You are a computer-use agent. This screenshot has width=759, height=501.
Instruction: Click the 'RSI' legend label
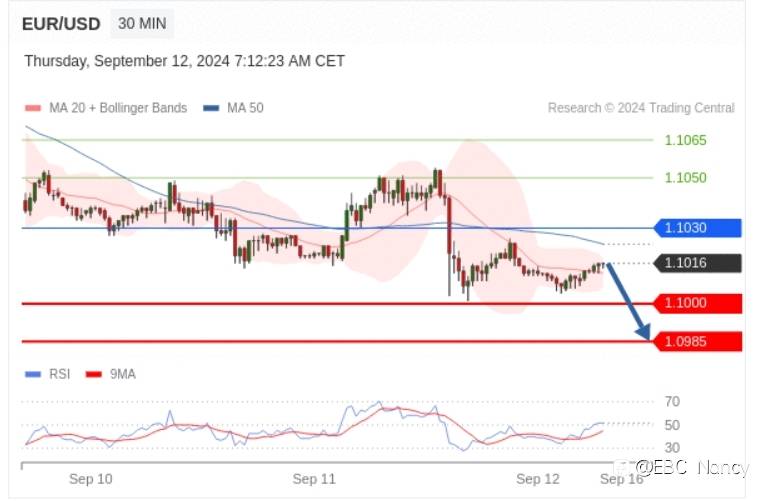coord(60,374)
